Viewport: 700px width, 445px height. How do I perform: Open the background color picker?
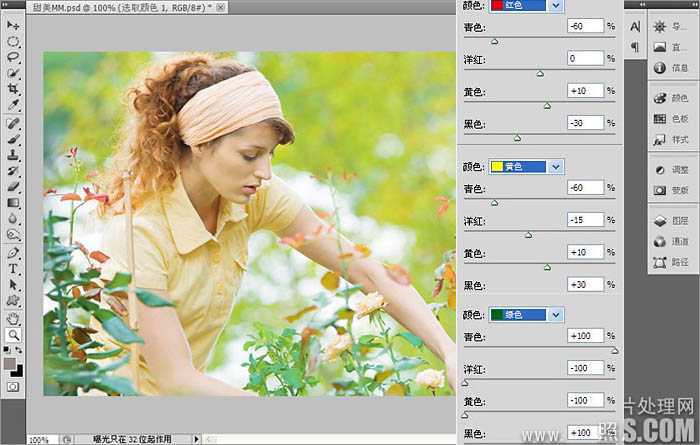[18, 371]
